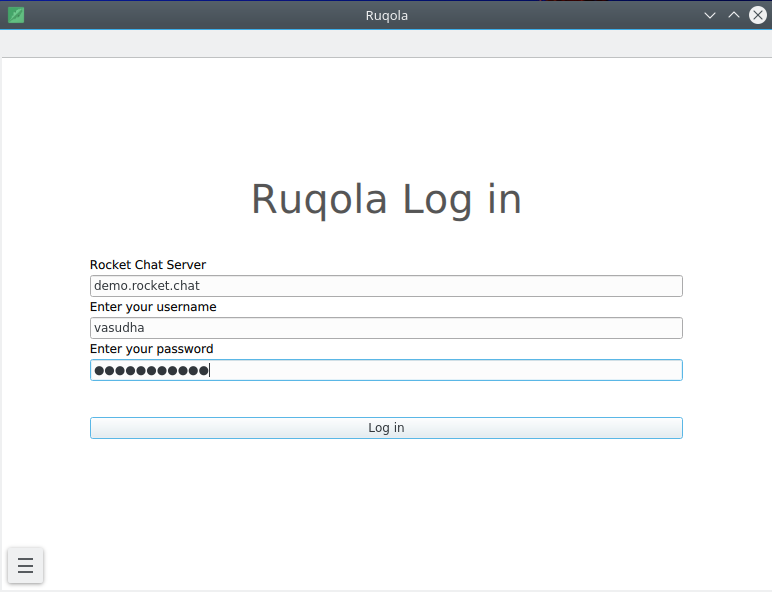Maximize the Ruqola window
Viewport: 772px width, 592px height.
coord(734,15)
